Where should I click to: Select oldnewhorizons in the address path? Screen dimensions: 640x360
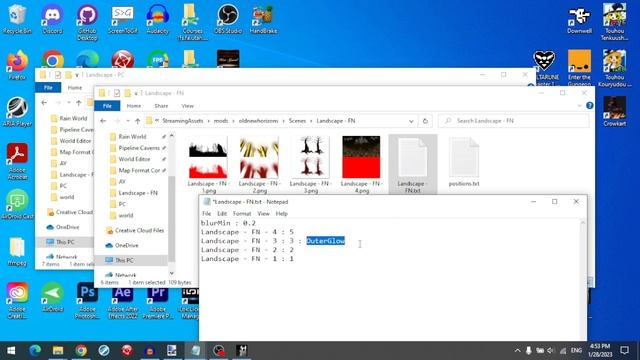click(258, 121)
